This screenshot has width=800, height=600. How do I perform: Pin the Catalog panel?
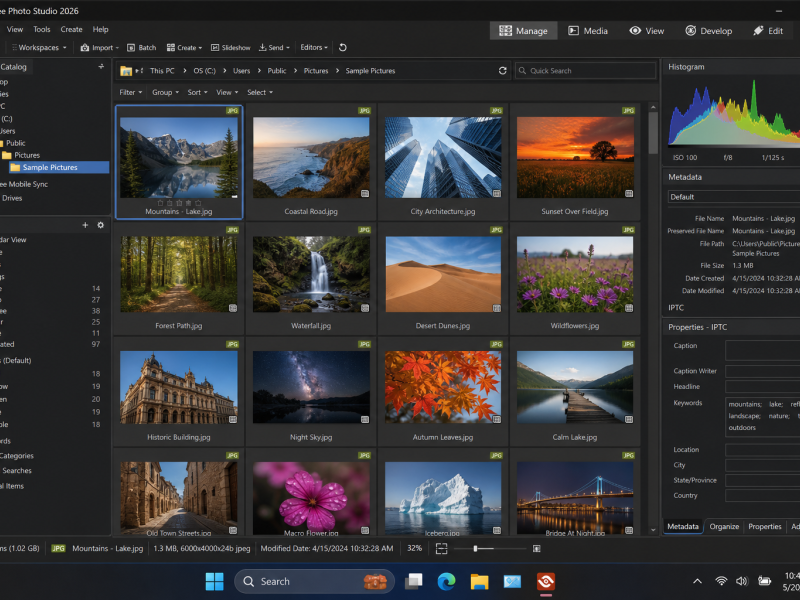101,66
